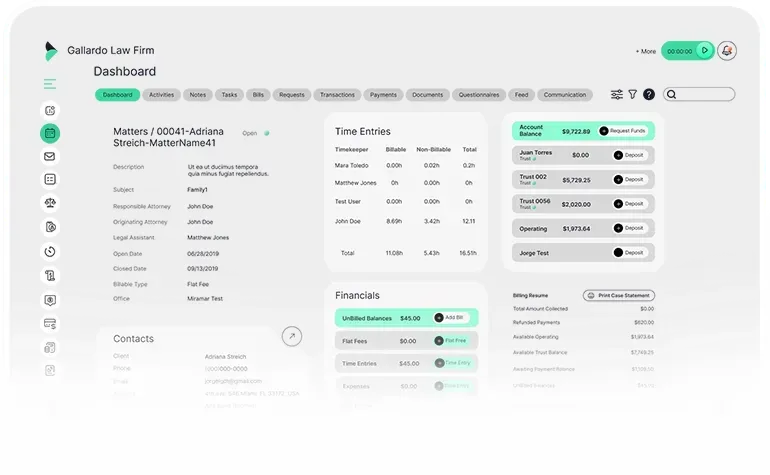This screenshot has width=770, height=475.
Task: Select timekeeper Mara Toledo row
Action: (x=406, y=166)
